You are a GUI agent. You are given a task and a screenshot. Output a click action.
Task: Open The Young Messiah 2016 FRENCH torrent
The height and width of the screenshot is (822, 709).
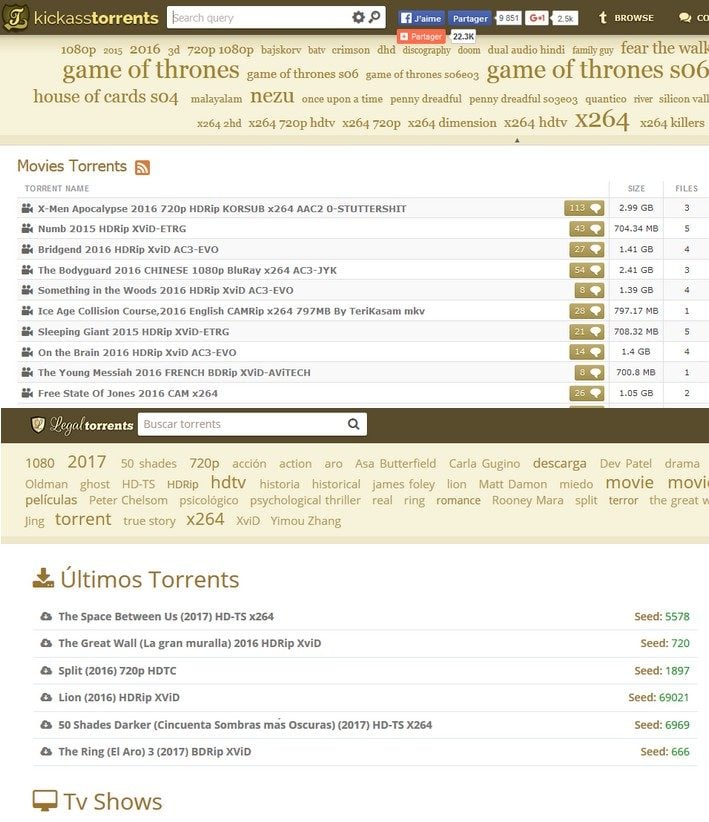174,372
